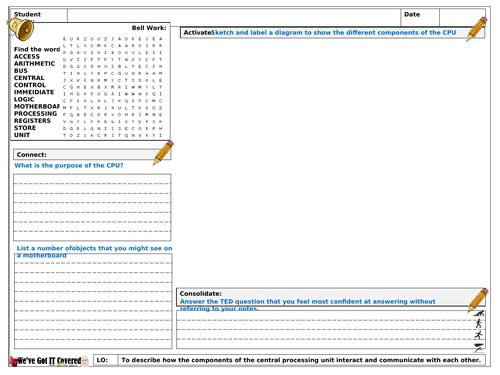Select the word UNIT in the list
Screen dimensions: 500x375
click(22, 135)
